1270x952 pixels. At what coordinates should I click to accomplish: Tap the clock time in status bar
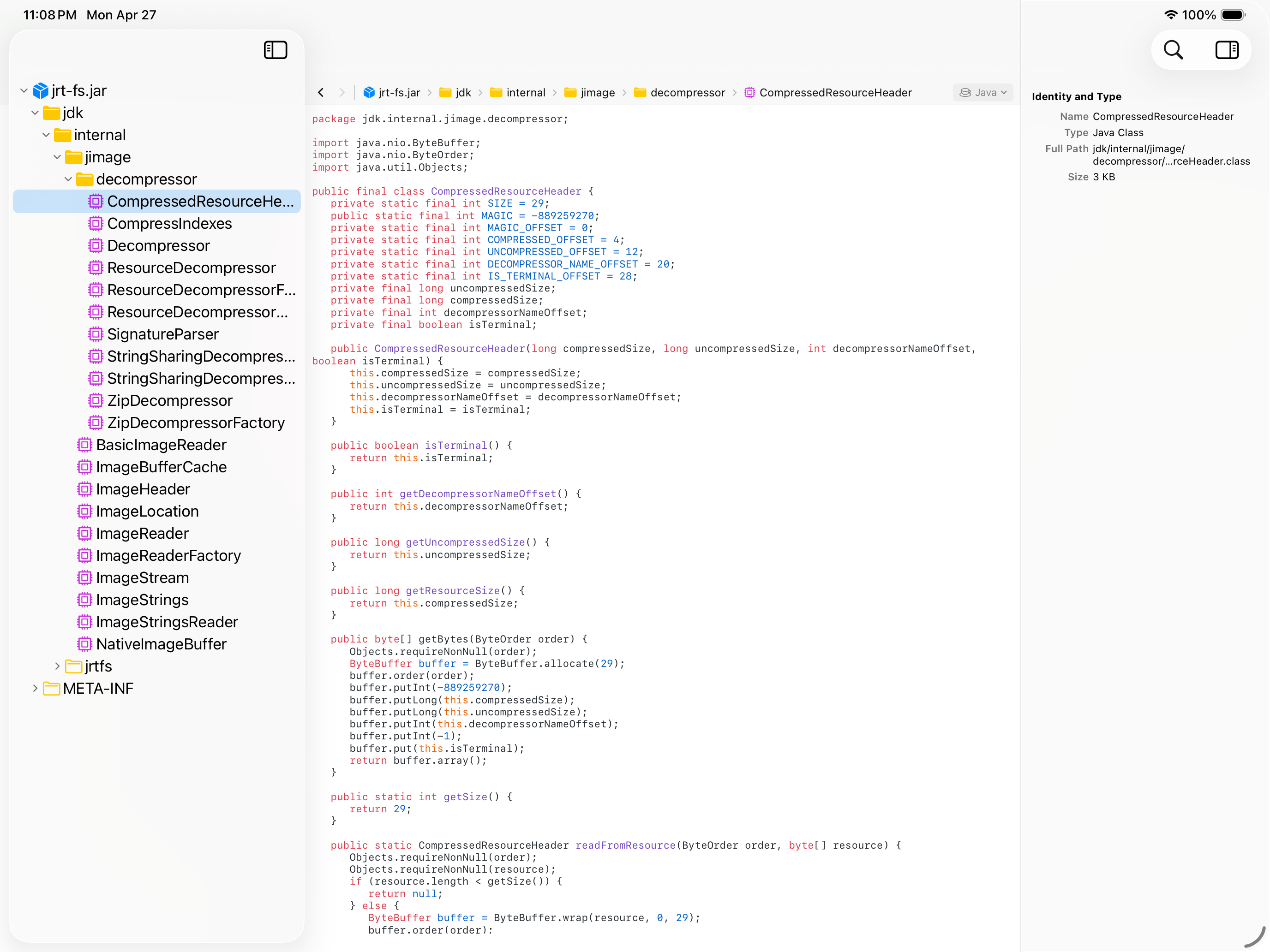pos(50,15)
